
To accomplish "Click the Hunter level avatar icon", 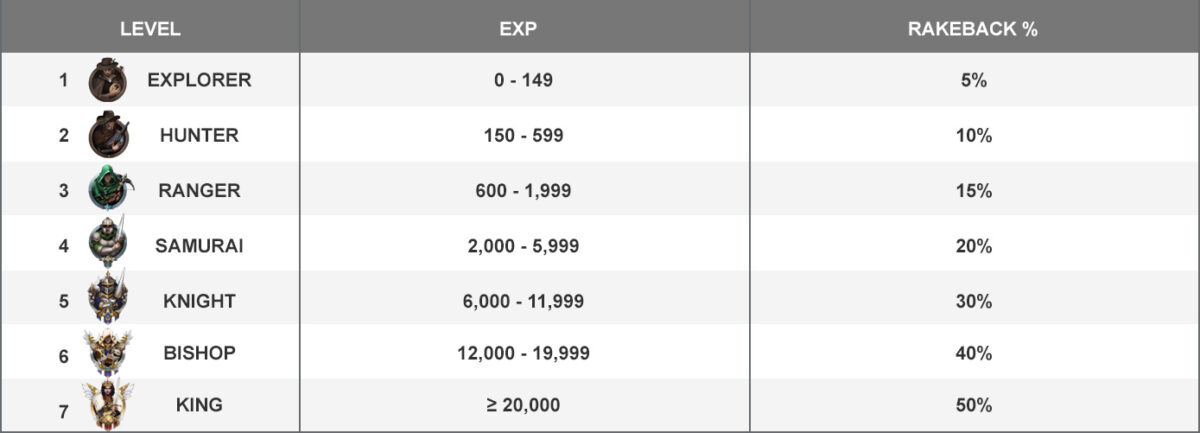I will (x=107, y=134).
